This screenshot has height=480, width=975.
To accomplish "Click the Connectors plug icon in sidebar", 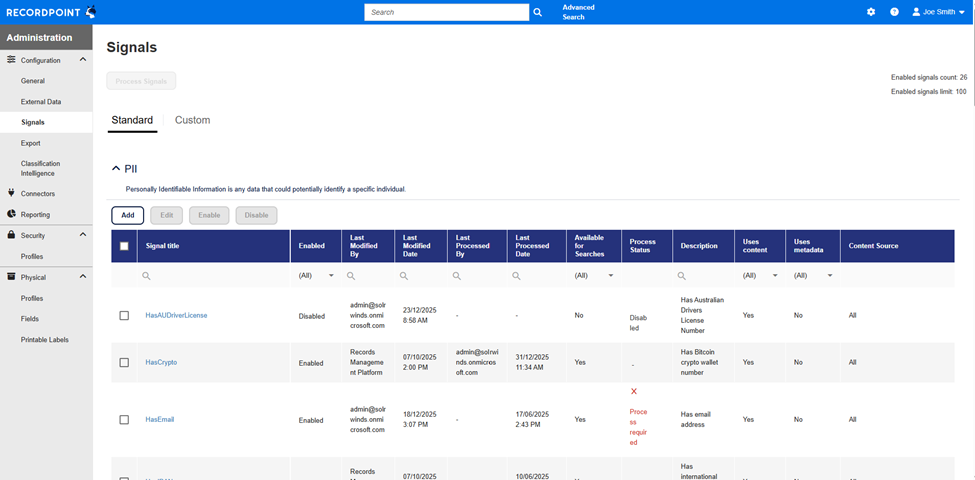I will [x=11, y=193].
